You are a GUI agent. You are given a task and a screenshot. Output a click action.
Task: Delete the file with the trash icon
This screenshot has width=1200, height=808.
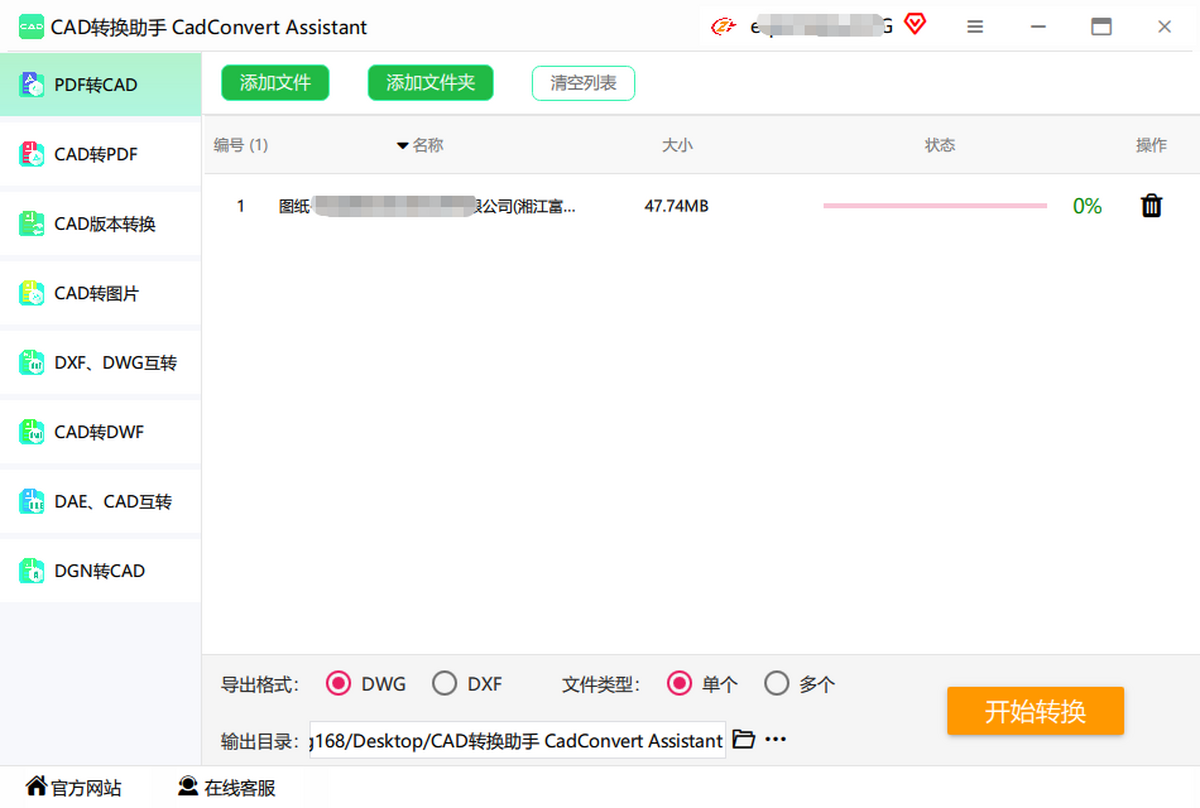(1152, 206)
